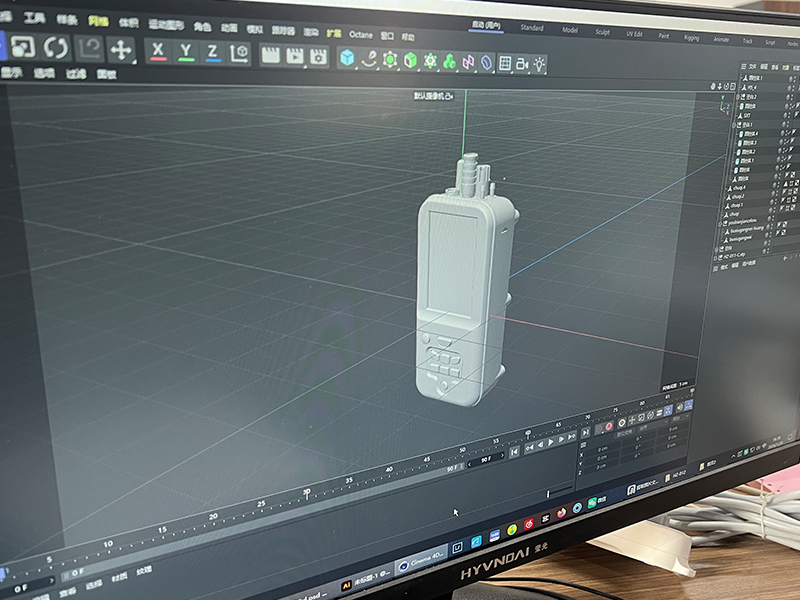Screen dimensions: 800x600
Task: Click the coordinate system cube icon
Action: (240, 54)
